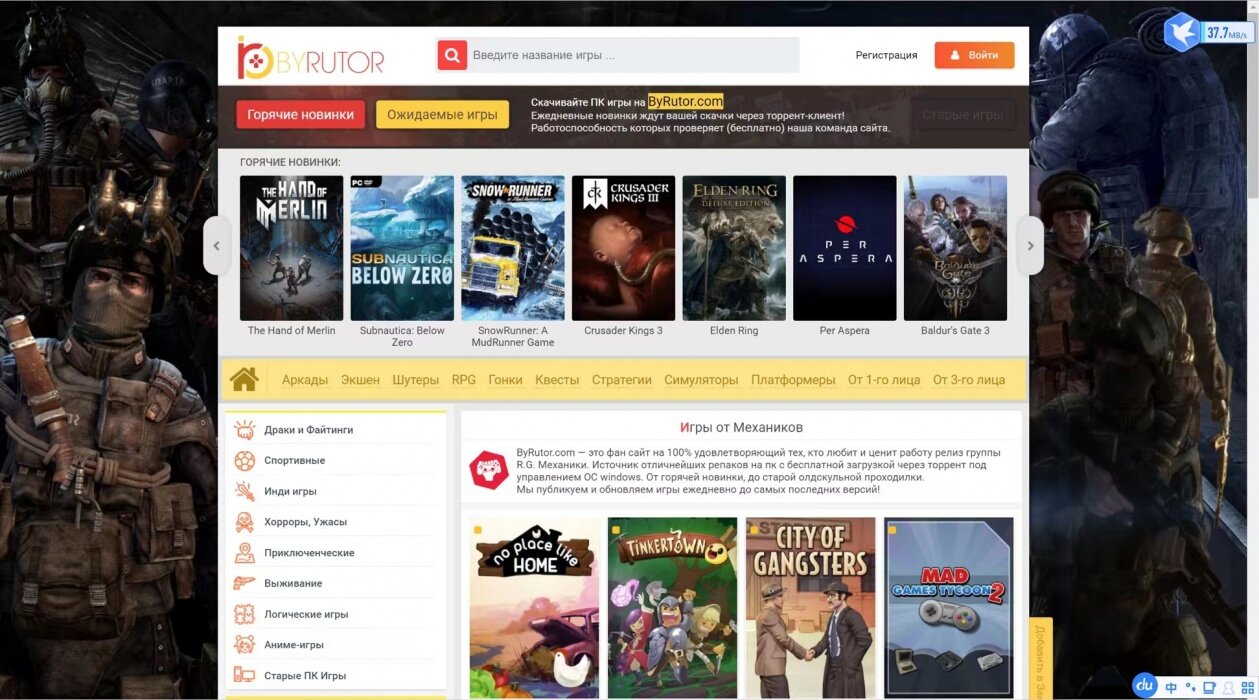Click the blue du input method icon

tap(1144, 686)
